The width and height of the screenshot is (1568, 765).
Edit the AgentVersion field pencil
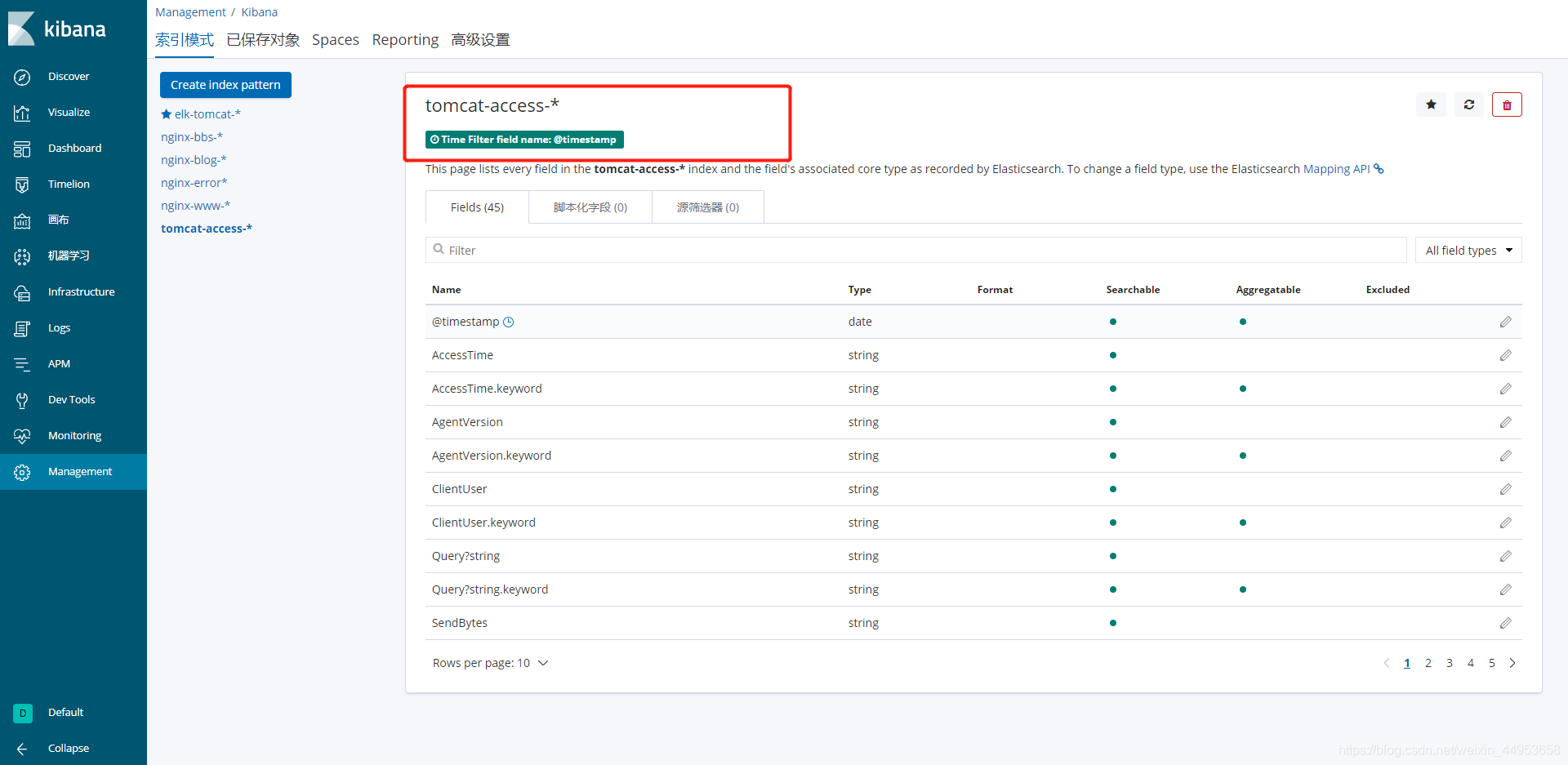pos(1506,422)
